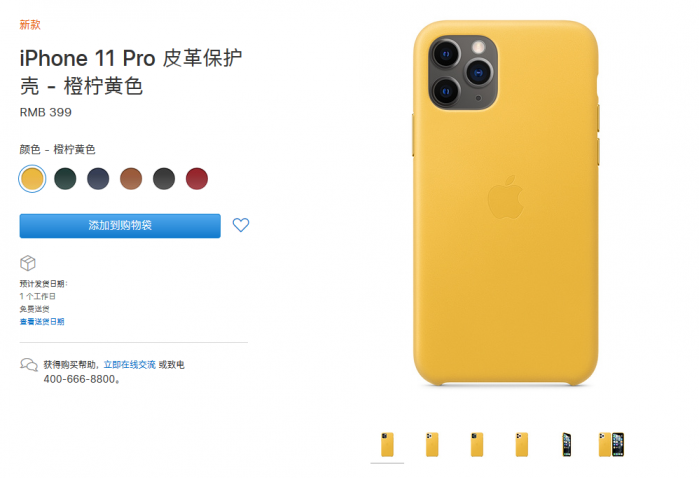Open the 查看送货日期 link
This screenshot has width=700, height=478.
tap(42, 321)
